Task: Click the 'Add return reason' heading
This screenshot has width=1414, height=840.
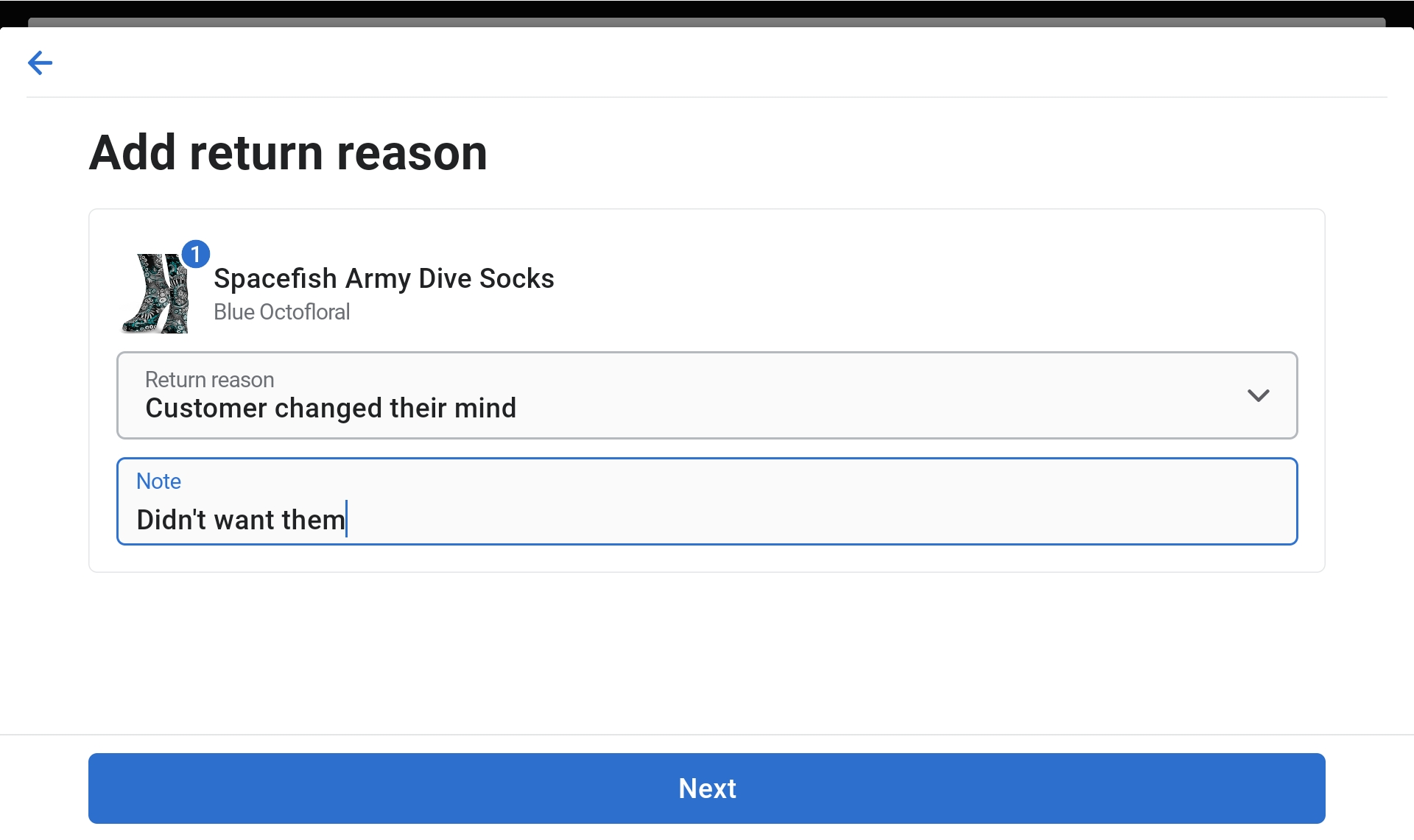Action: point(288,153)
